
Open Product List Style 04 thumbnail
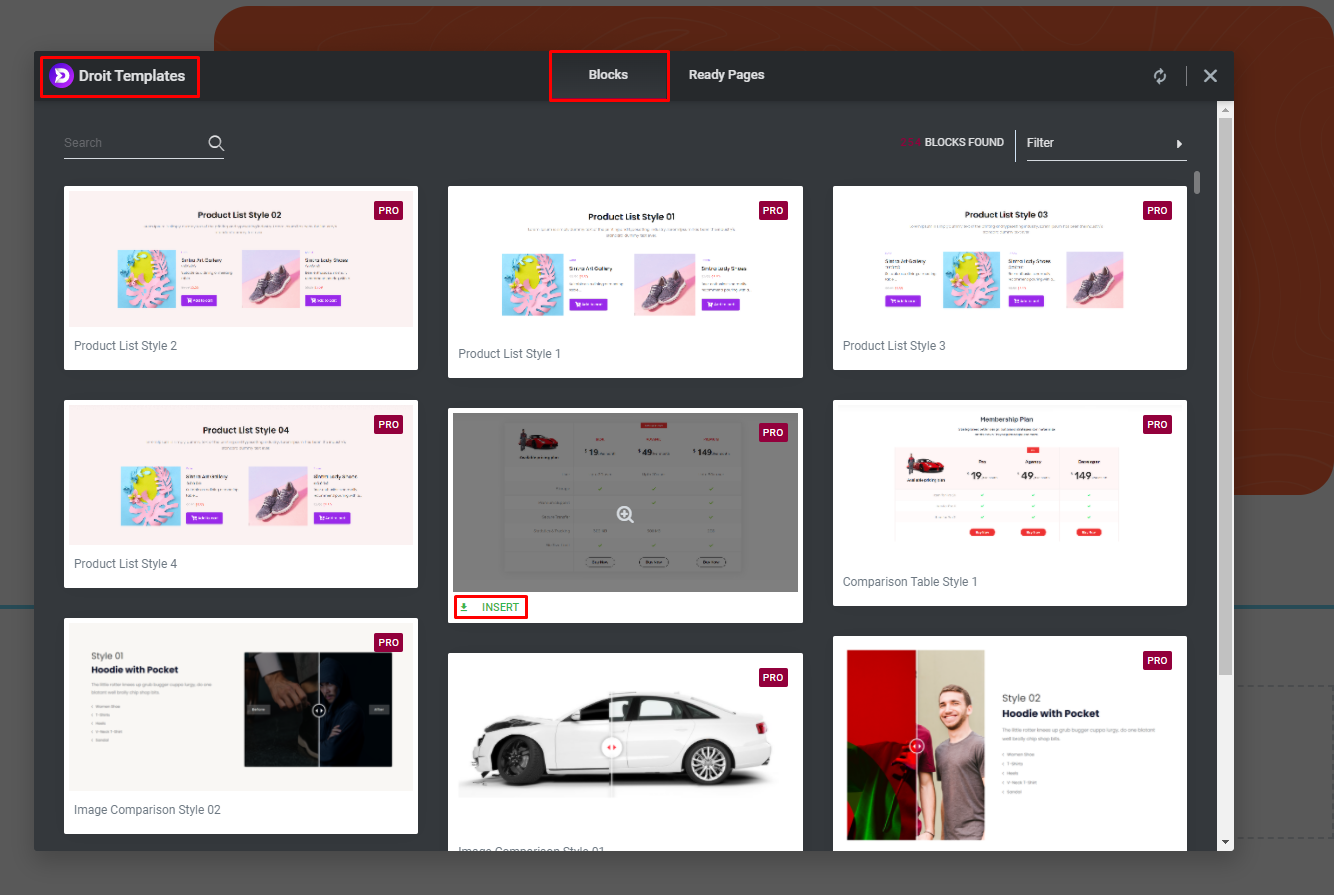pos(241,474)
